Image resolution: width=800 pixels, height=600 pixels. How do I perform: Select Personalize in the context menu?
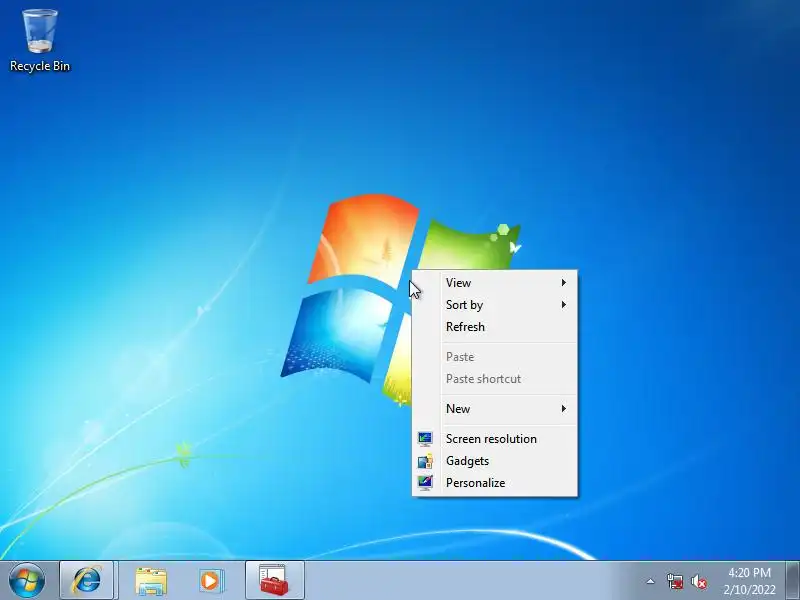point(495,483)
